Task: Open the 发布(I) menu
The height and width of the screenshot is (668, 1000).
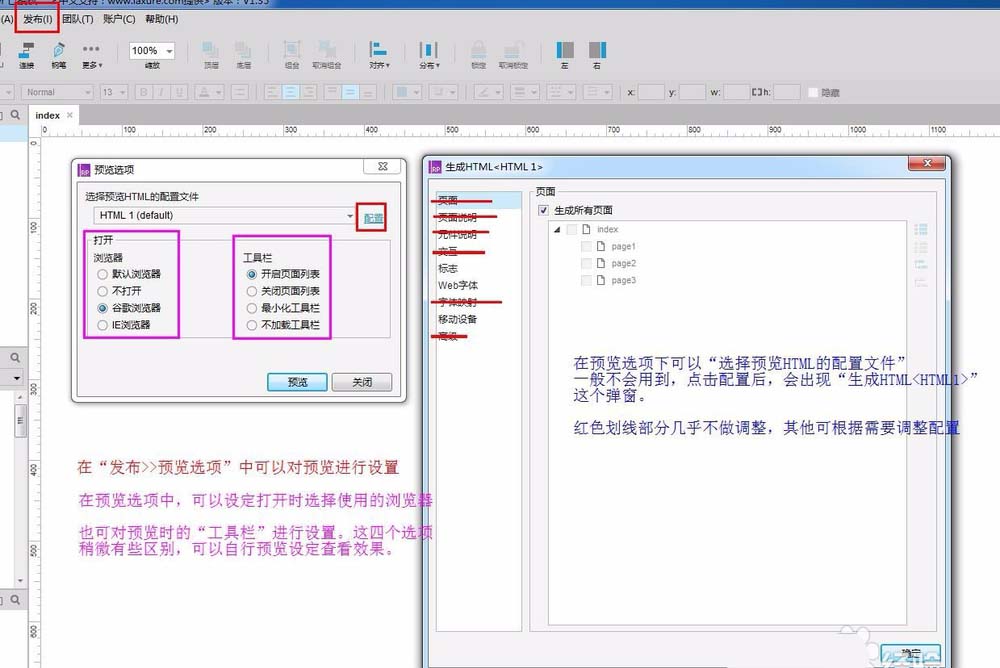Action: pos(38,19)
